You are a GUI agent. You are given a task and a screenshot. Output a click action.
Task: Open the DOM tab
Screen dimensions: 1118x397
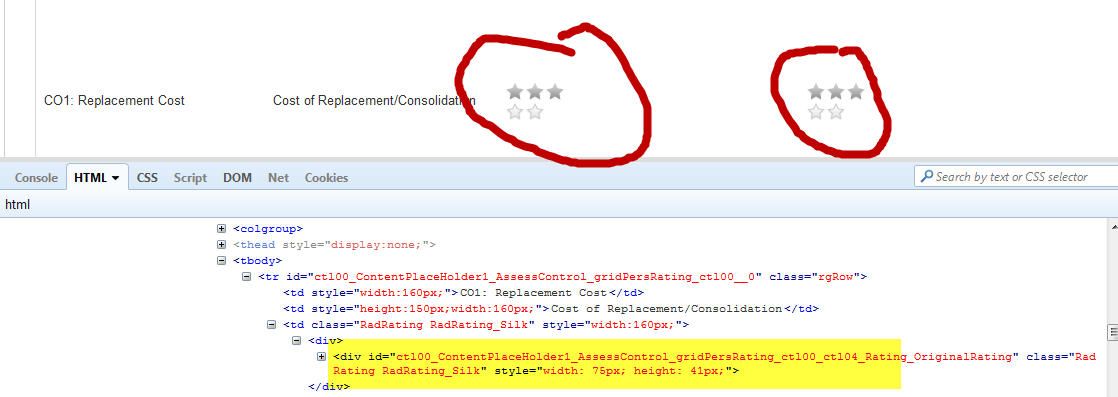237,177
